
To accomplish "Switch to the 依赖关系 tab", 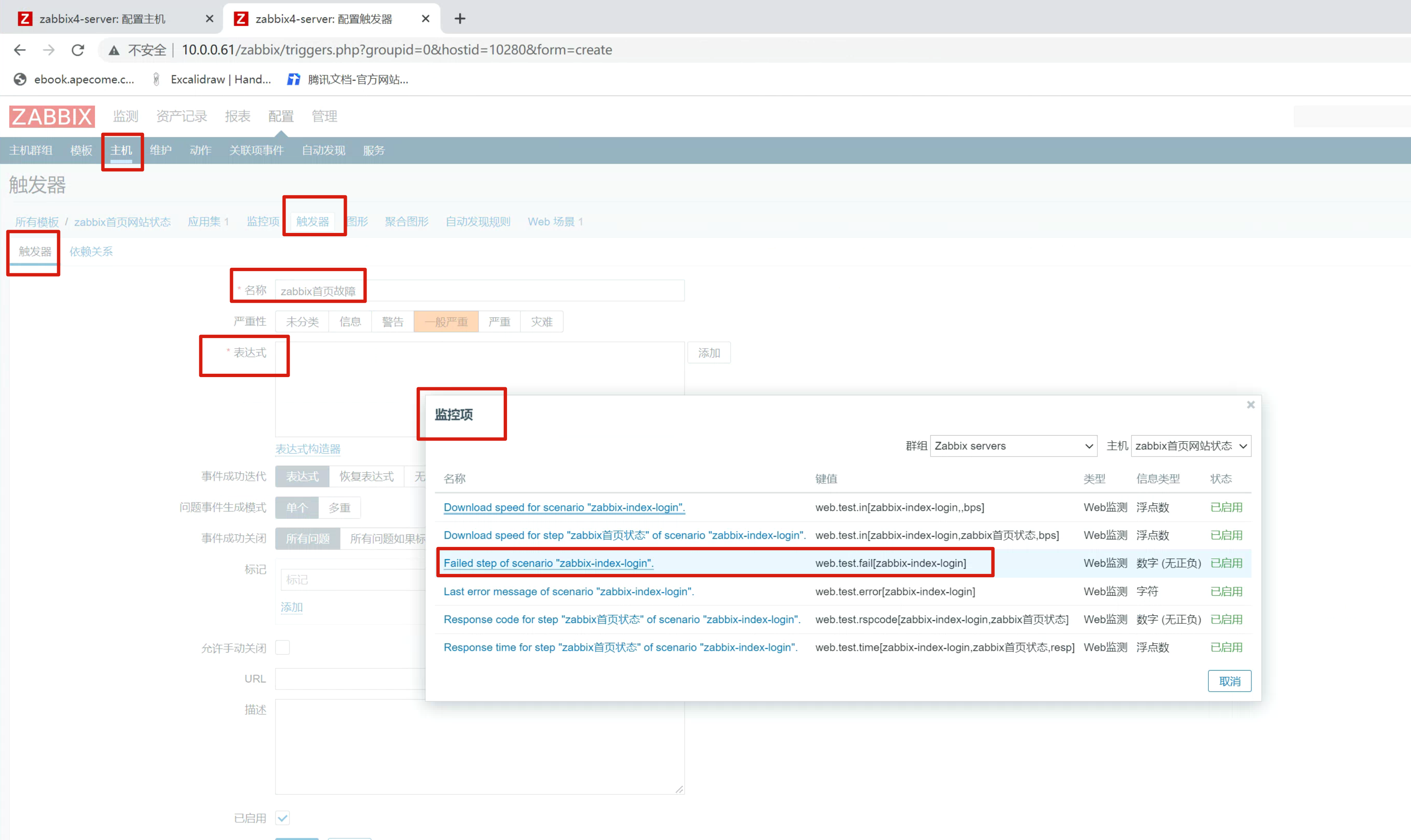I will (90, 251).
